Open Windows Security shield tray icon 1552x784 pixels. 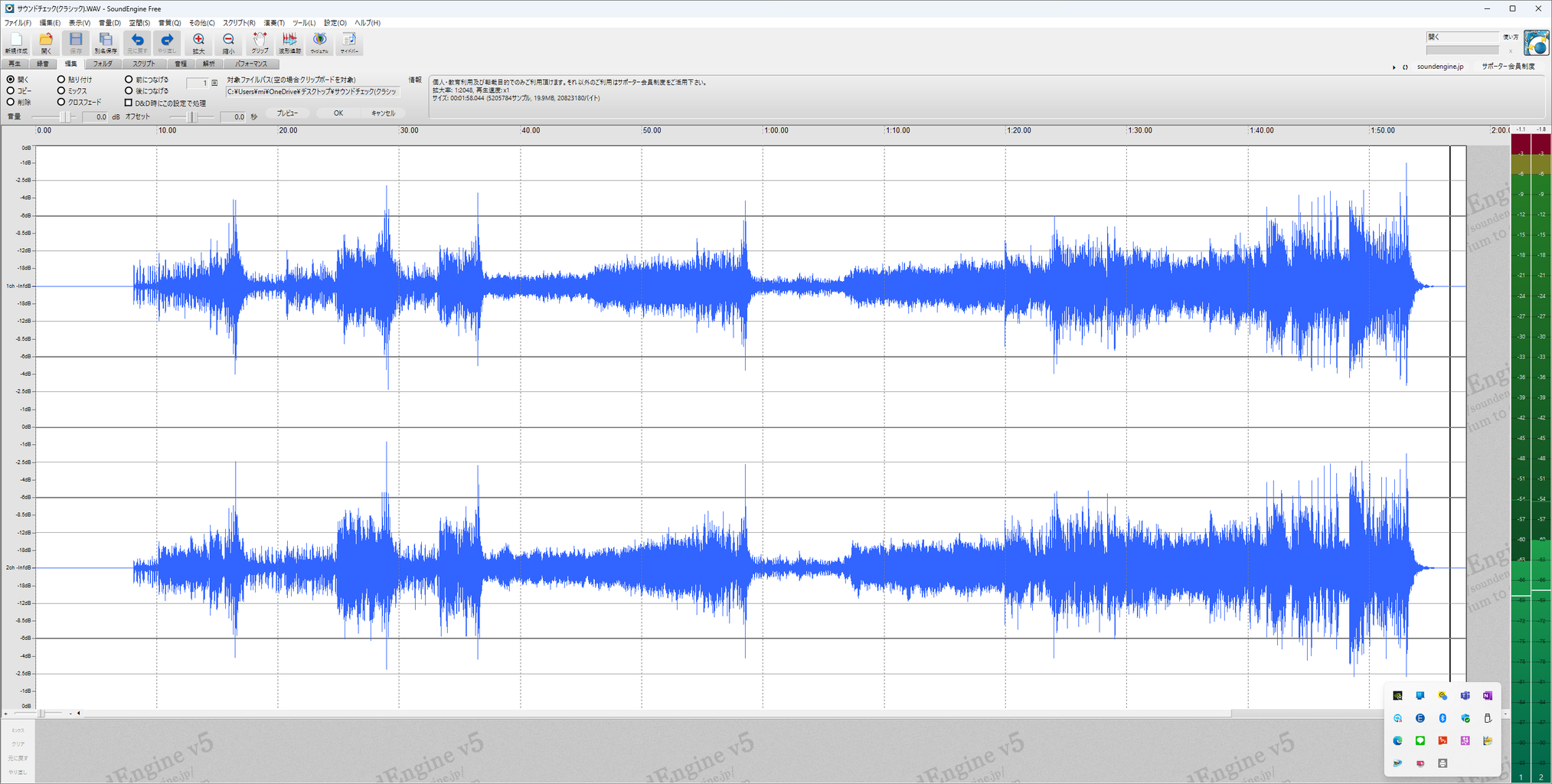coord(1465,718)
